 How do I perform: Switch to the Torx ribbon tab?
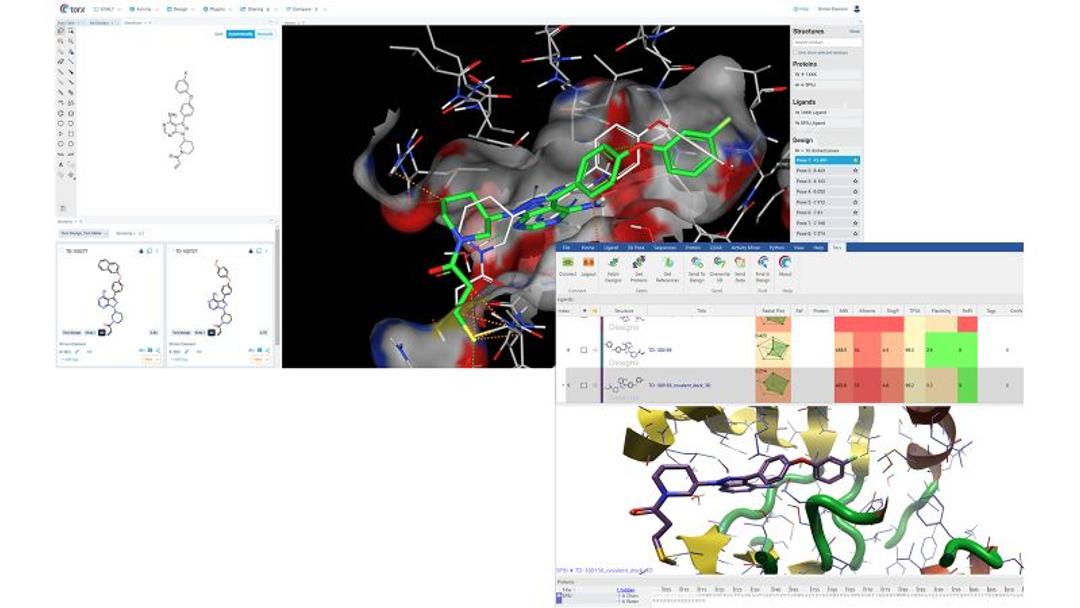point(837,247)
